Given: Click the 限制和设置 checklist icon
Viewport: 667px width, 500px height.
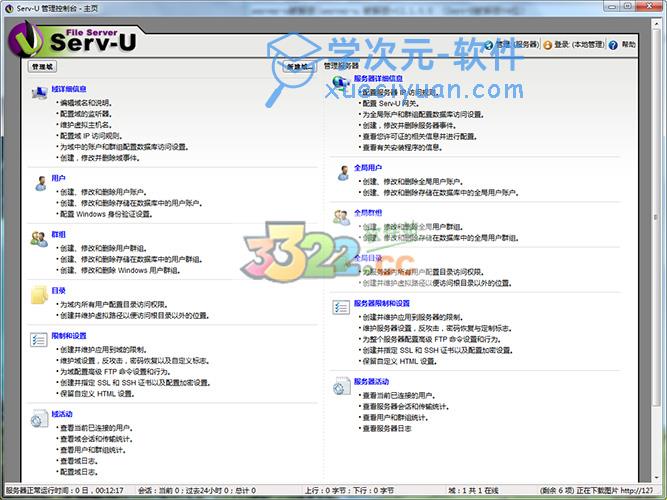Looking at the screenshot, I should pyautogui.click(x=39, y=340).
